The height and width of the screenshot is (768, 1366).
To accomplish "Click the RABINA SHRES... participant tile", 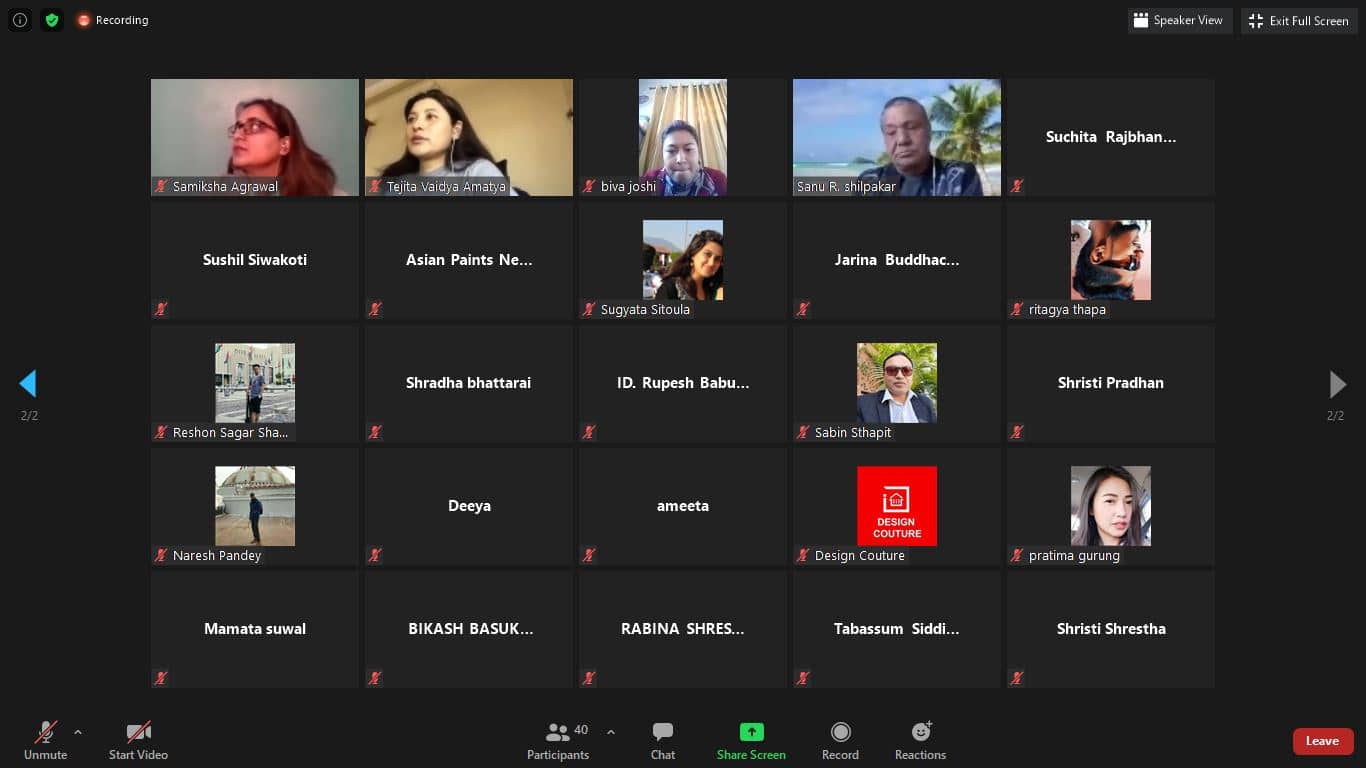I will tap(683, 629).
